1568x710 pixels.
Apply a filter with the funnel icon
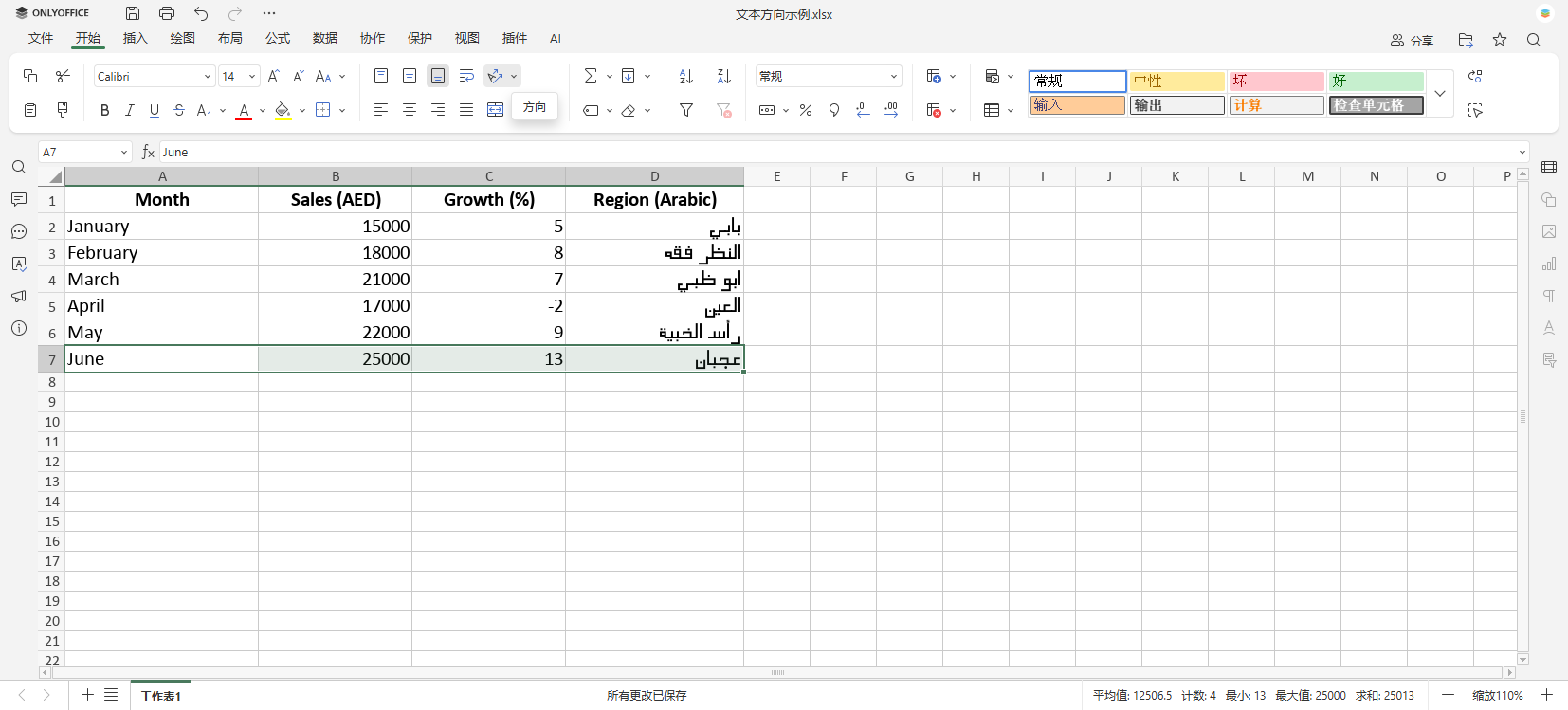[x=686, y=110]
